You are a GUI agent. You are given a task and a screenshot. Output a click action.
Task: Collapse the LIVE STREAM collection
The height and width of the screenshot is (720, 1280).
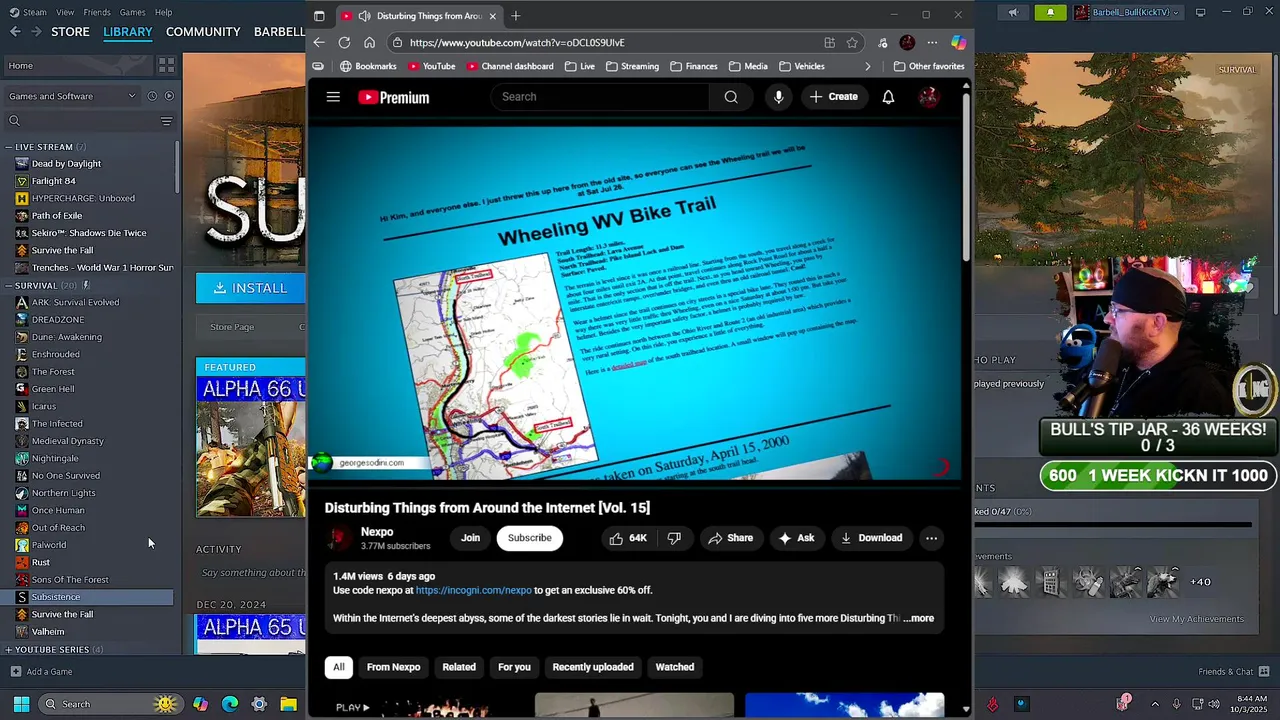(9, 147)
